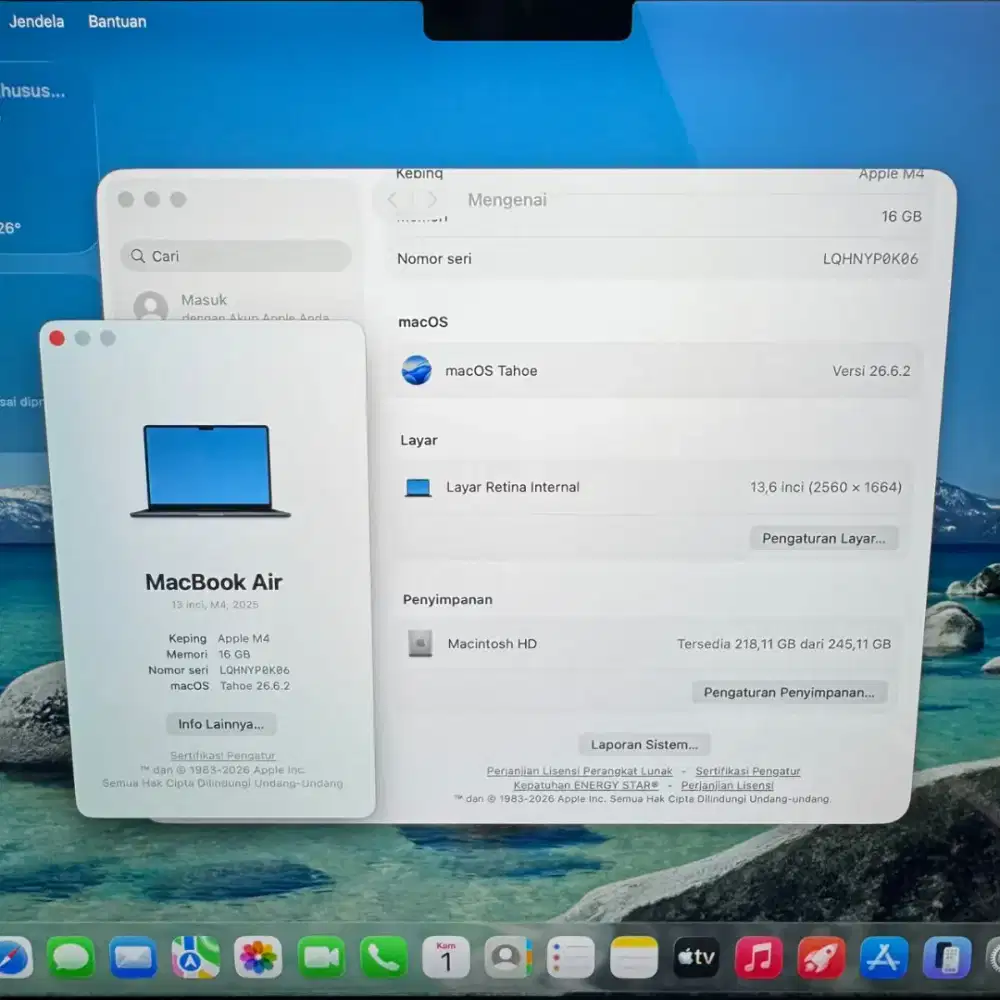Launch FaceTime from the Dock

click(321, 958)
